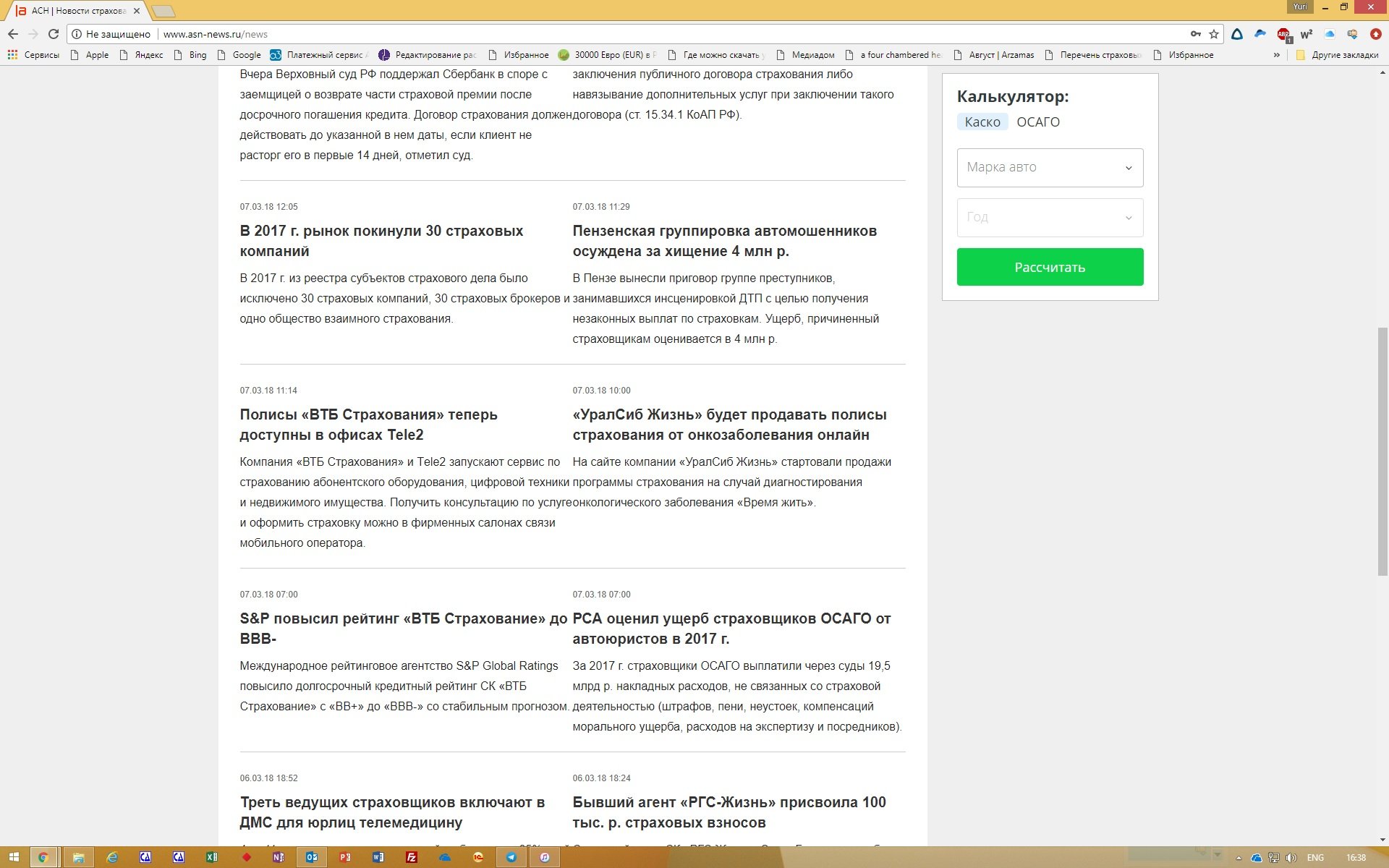Open the 'a four chambered he' bookmark
1389x868 pixels.
pos(893,55)
